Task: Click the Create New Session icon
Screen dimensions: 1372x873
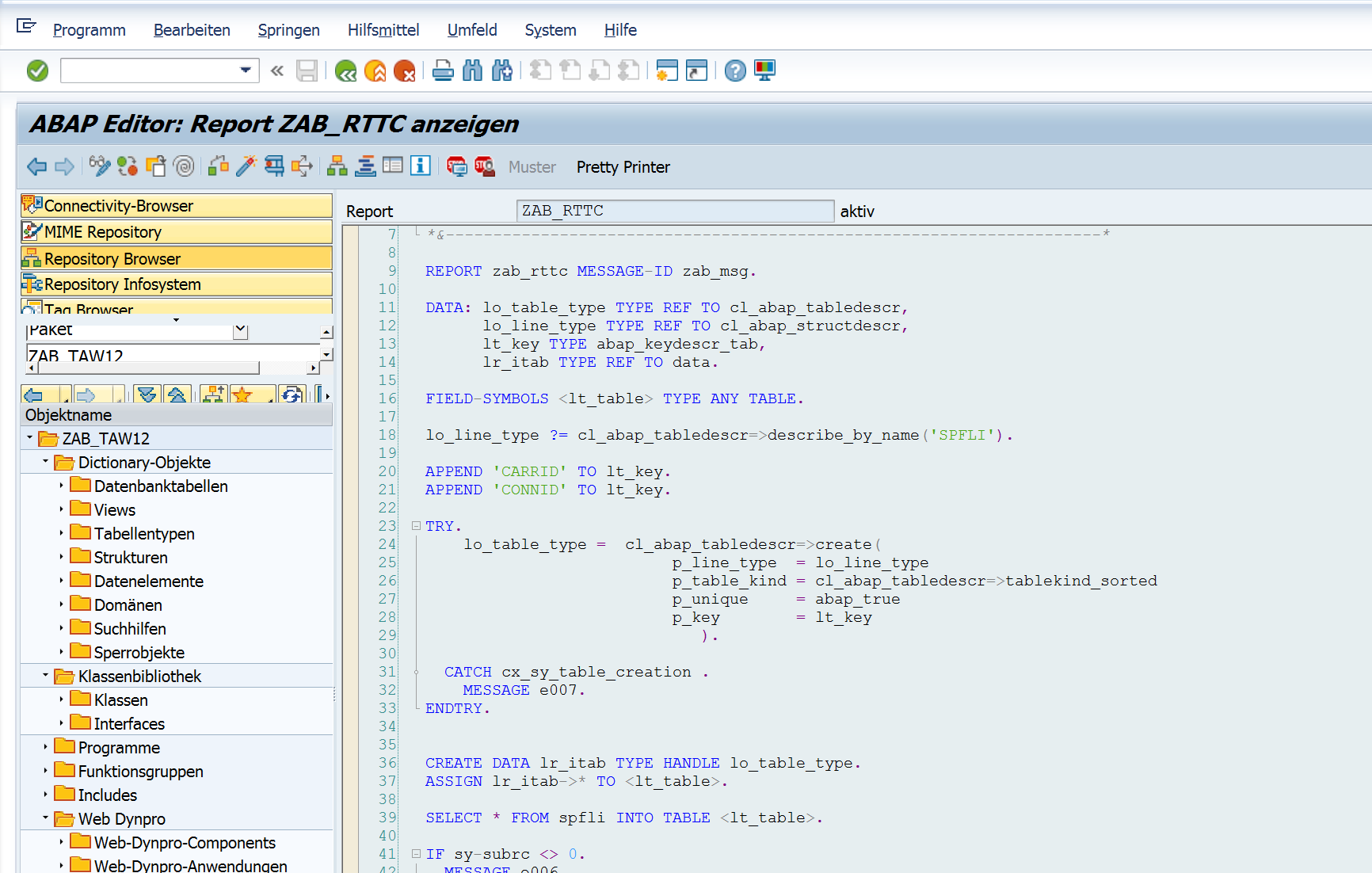Action: point(667,71)
